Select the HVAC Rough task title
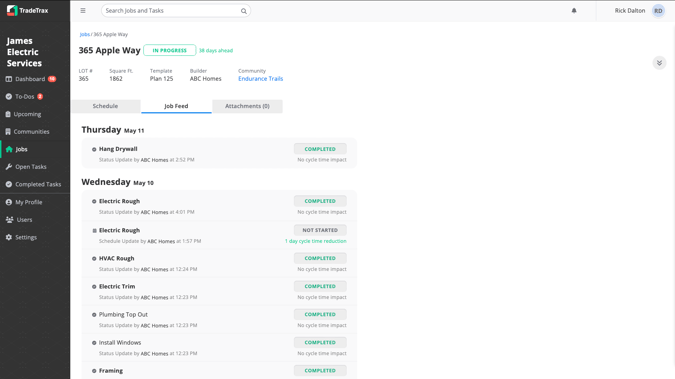 pos(117,258)
